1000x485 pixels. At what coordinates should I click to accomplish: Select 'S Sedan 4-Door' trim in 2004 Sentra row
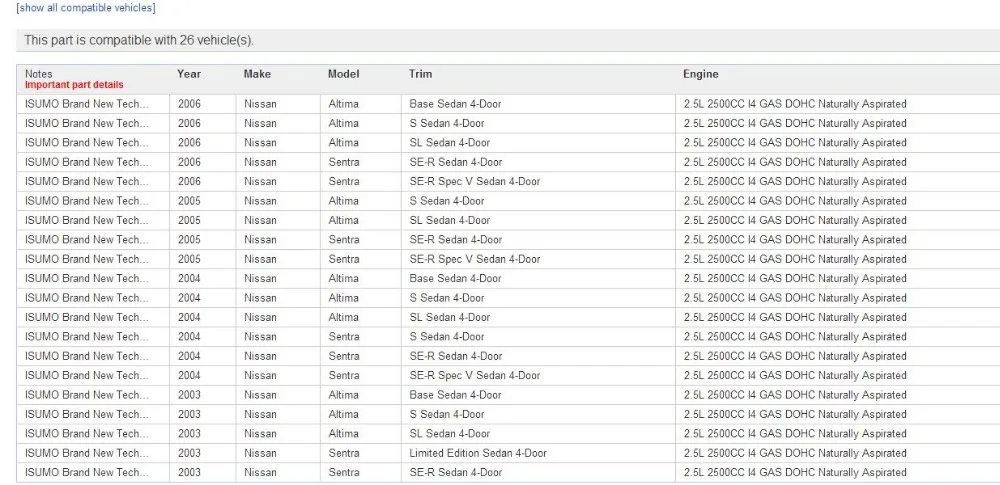click(x=446, y=336)
